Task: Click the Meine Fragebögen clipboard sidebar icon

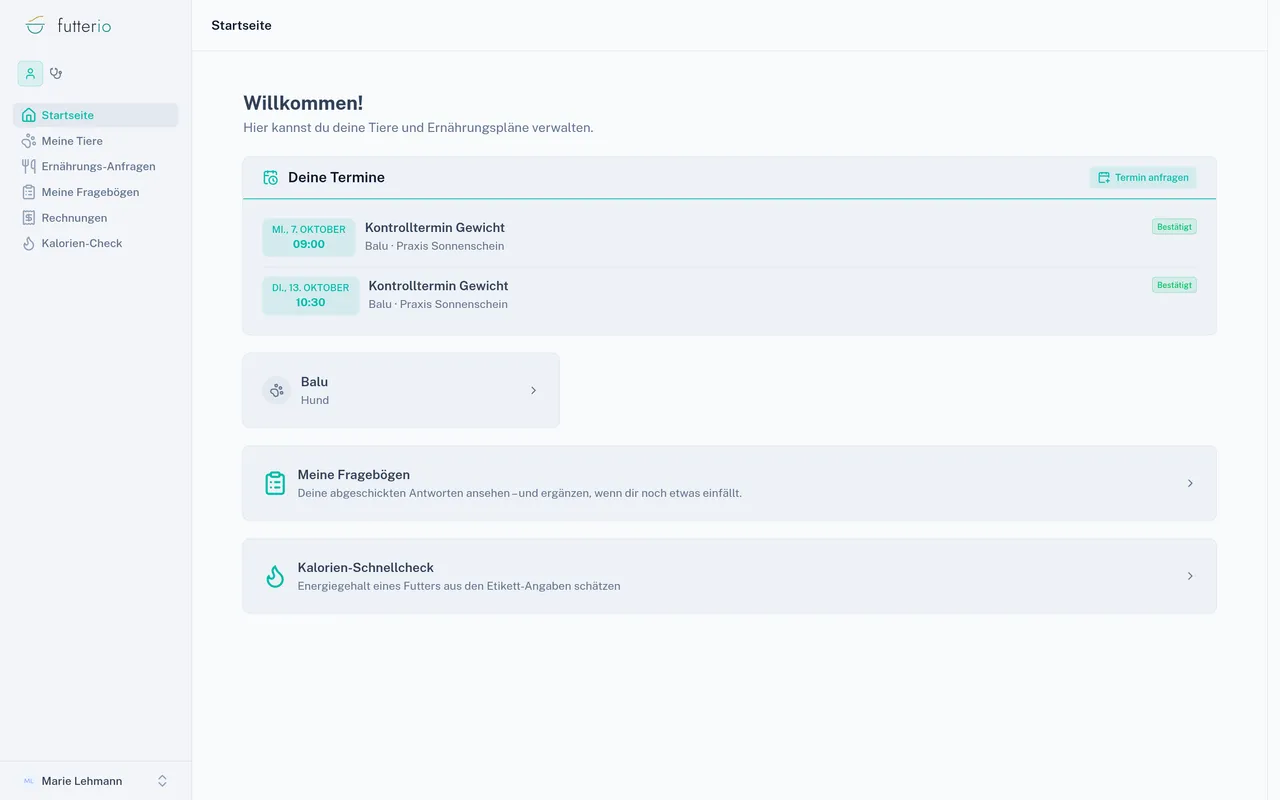Action: (29, 192)
